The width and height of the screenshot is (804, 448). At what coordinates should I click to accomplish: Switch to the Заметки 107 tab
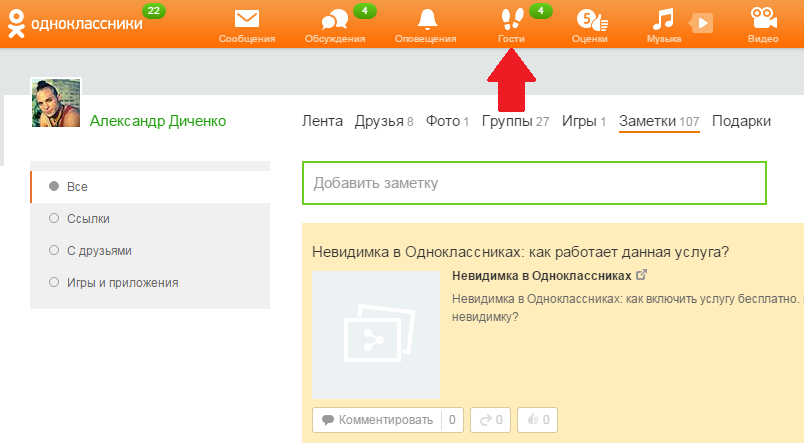pyautogui.click(x=659, y=121)
